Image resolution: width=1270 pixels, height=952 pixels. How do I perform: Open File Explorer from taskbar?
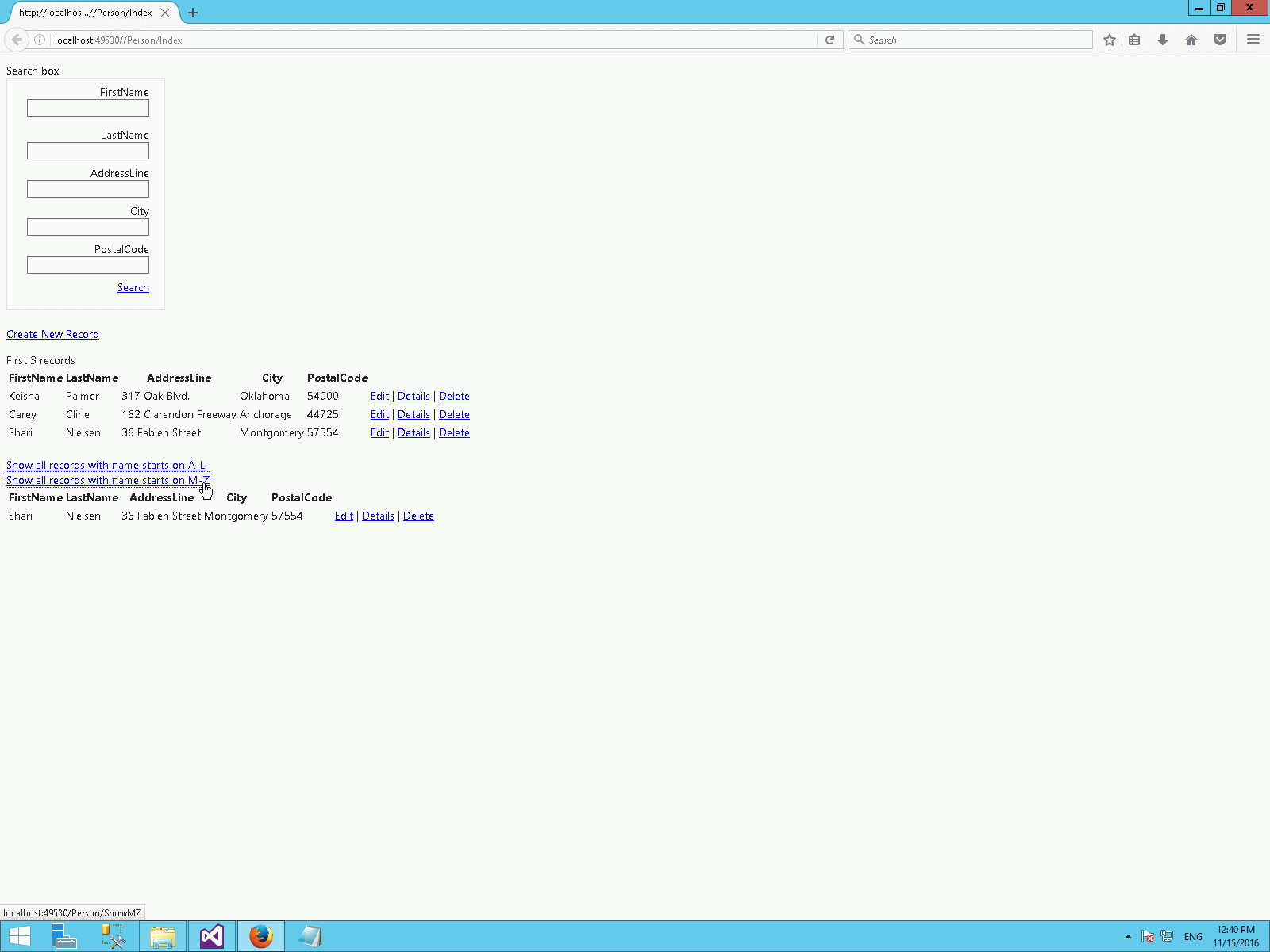163,937
